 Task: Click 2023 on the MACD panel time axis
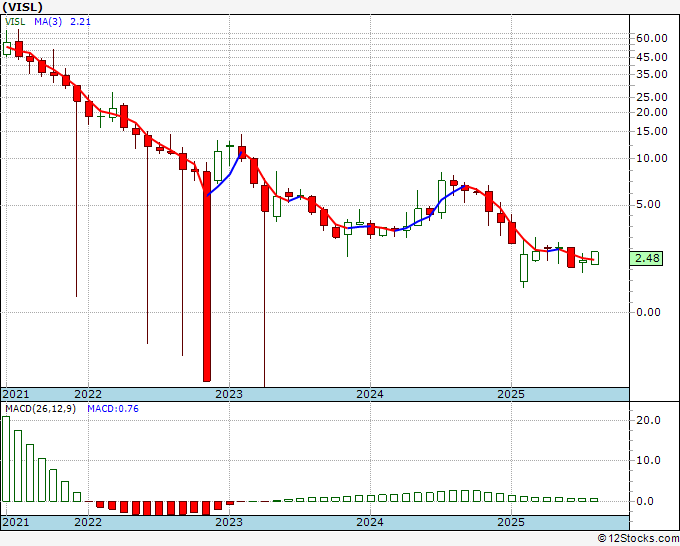(x=229, y=522)
